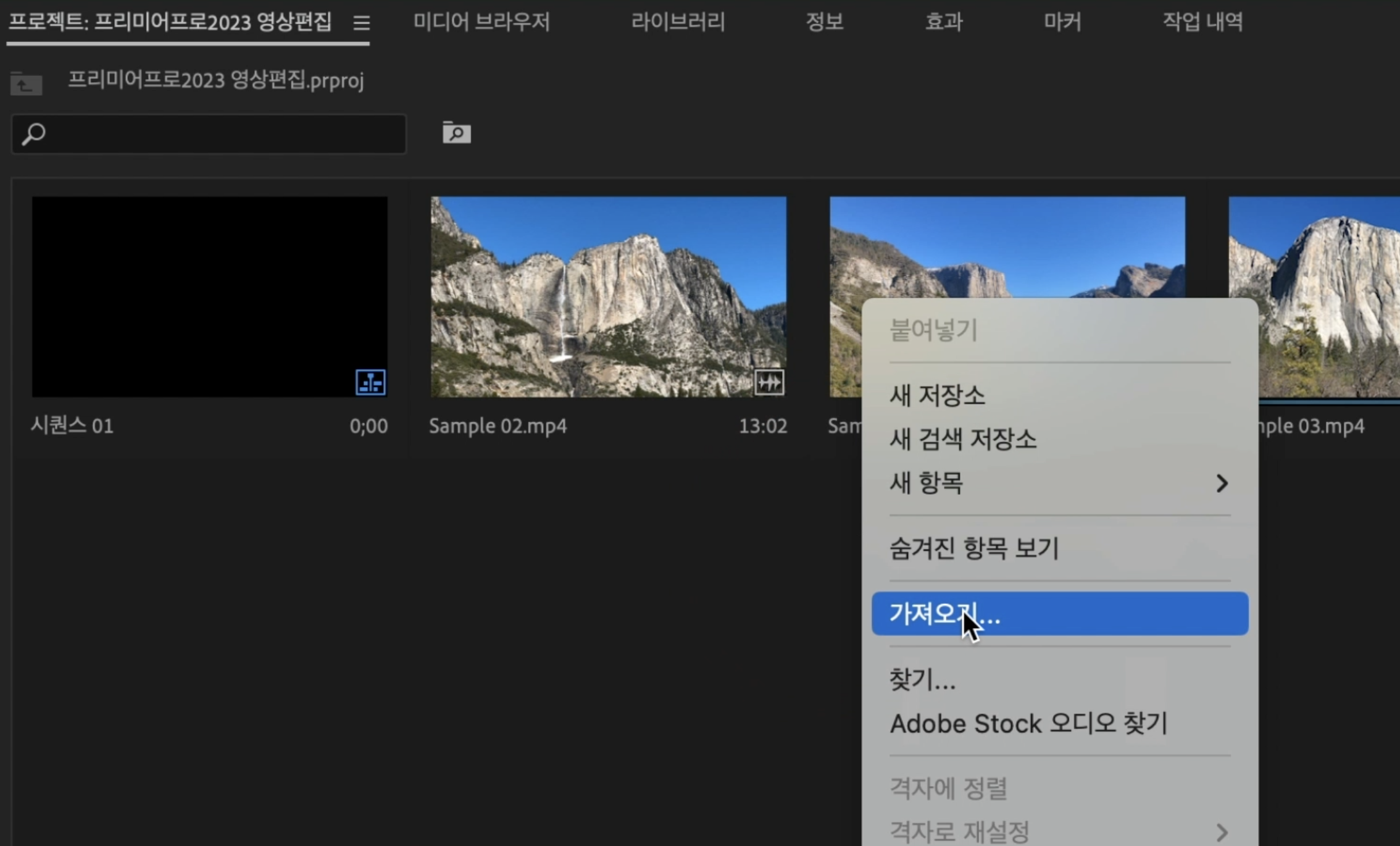
Task: Select 새 검색 저장소 menu entry
Action: pos(963,439)
